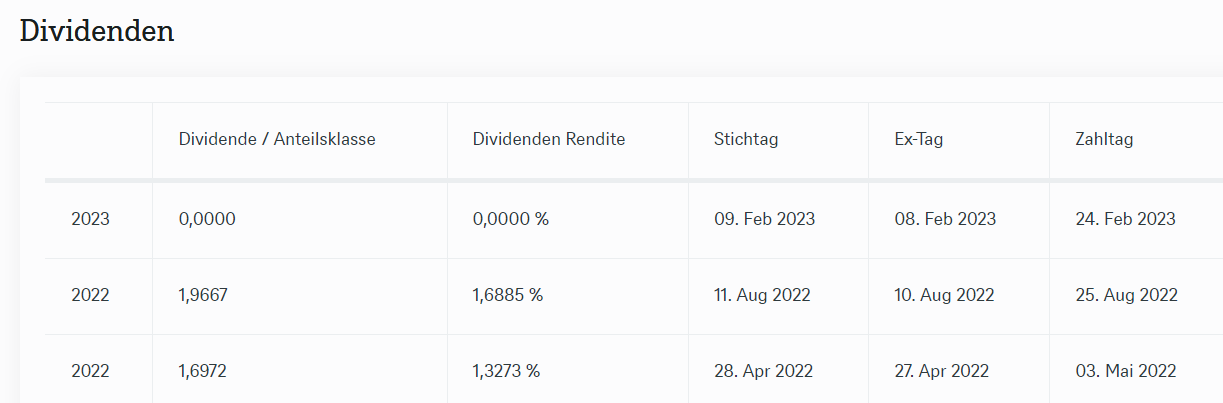1223x403 pixels.
Task: Select the 2023 year row label
Action: tap(90, 219)
